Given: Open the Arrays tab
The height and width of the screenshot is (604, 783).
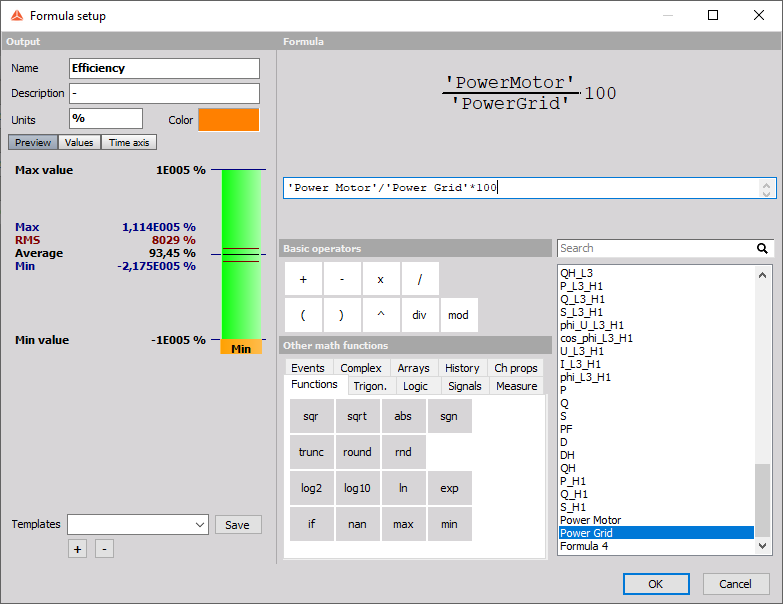Looking at the screenshot, I should [413, 368].
